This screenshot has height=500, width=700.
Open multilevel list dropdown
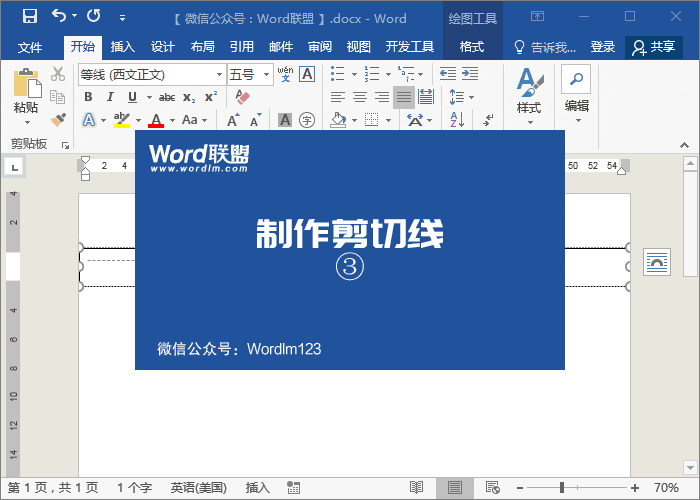click(421, 74)
